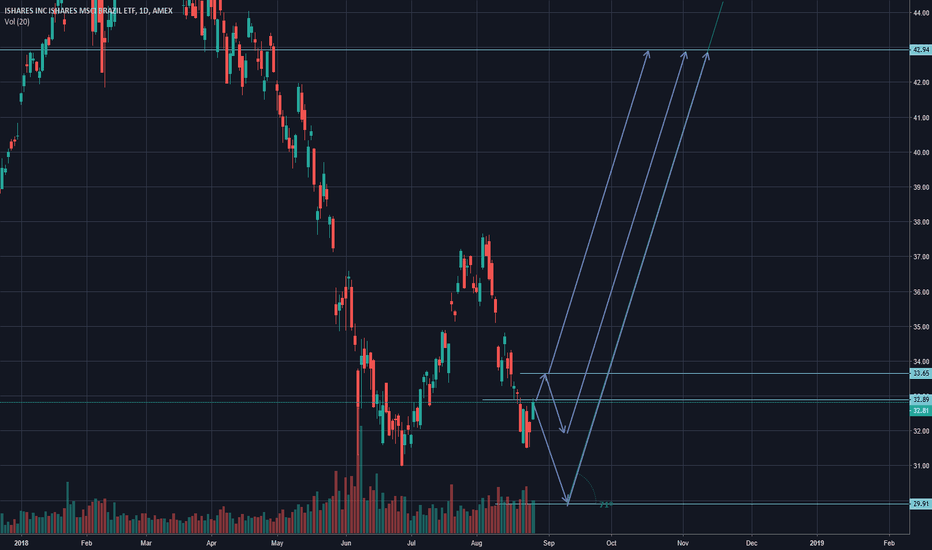Click the 2018 label on the time axis
The width and height of the screenshot is (932, 550).
coord(21,543)
